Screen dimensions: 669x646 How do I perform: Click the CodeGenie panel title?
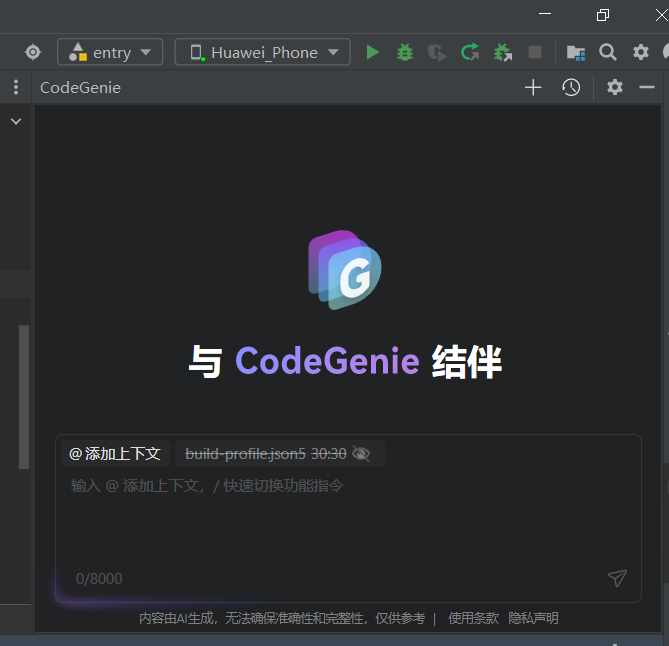click(80, 87)
